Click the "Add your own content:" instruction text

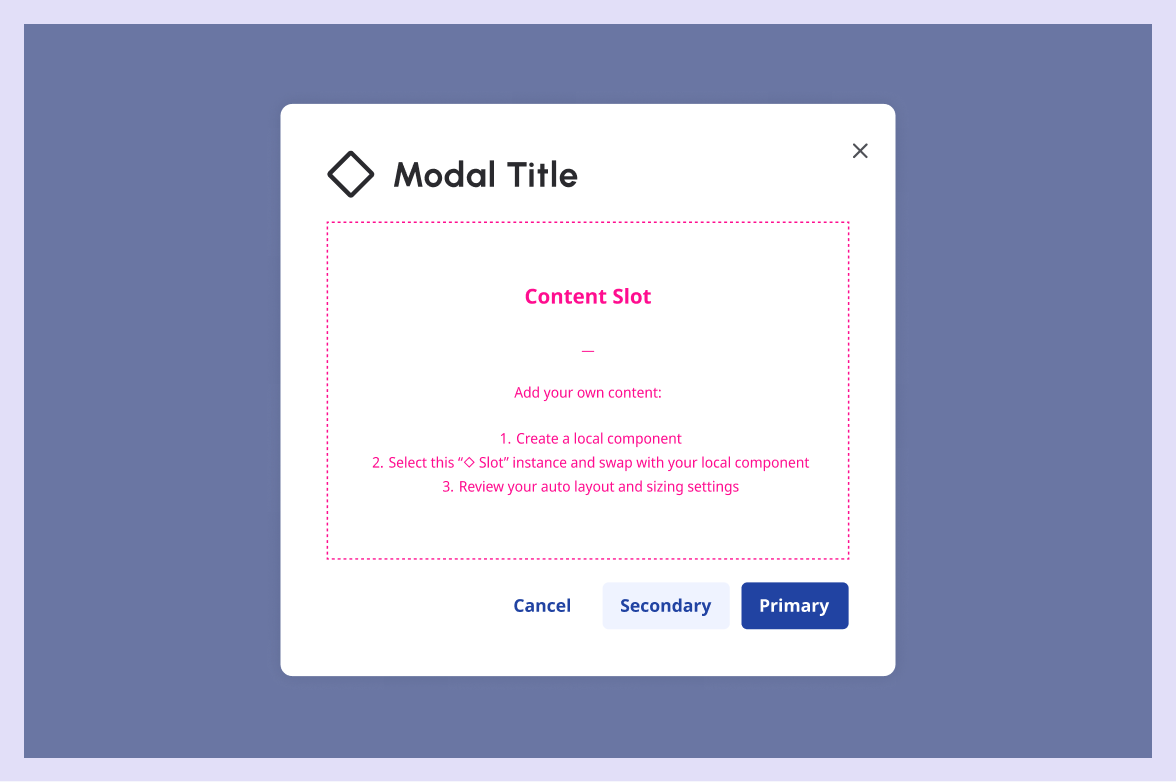tap(588, 392)
